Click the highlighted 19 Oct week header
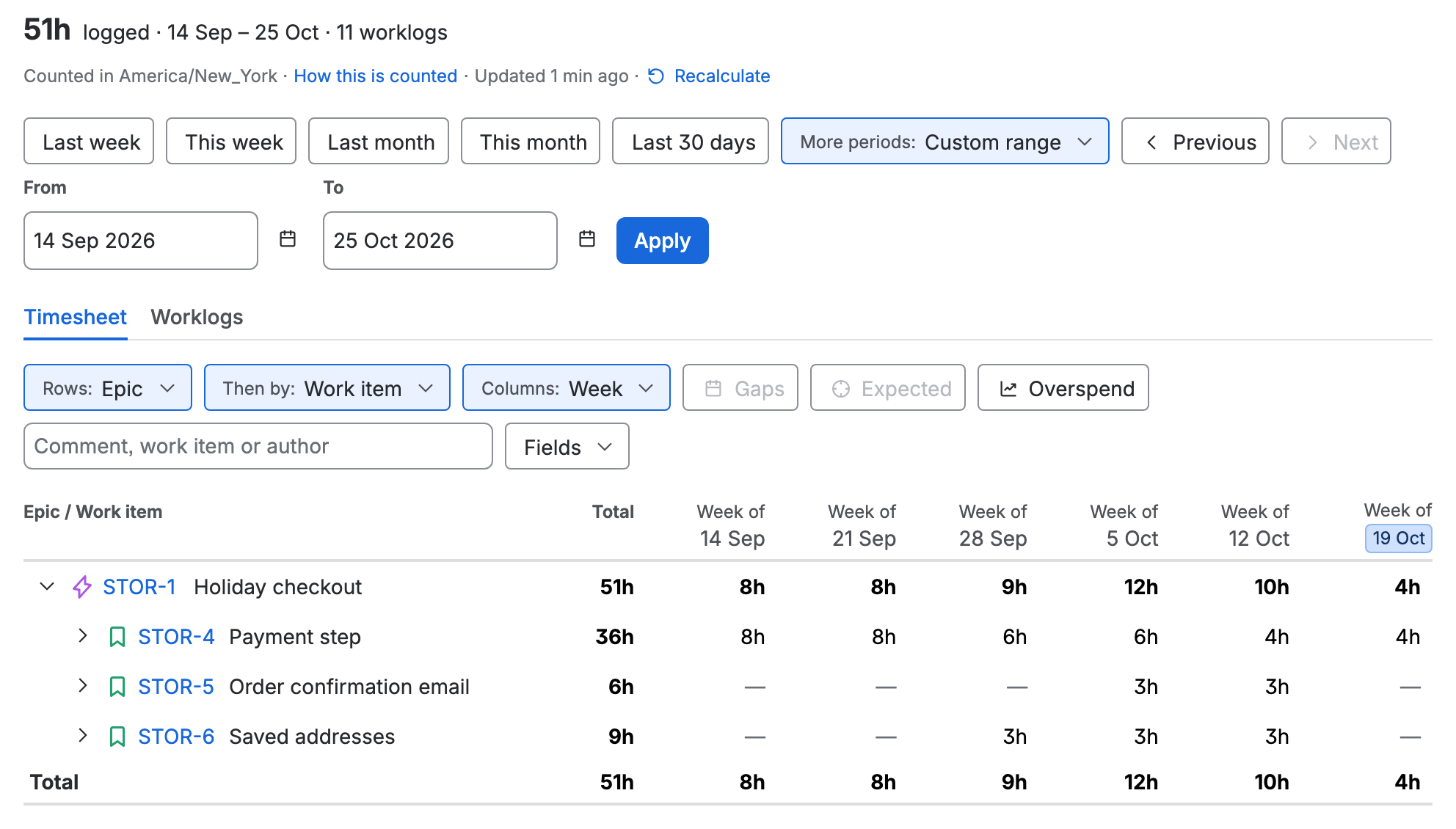This screenshot has width=1456, height=829. click(x=1399, y=538)
